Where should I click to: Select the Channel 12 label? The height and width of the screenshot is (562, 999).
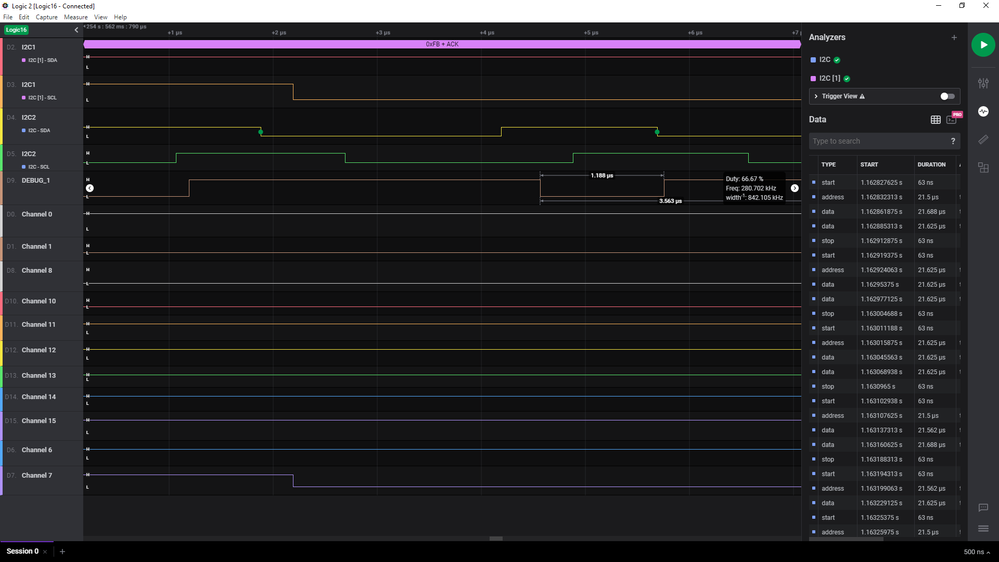point(39,350)
